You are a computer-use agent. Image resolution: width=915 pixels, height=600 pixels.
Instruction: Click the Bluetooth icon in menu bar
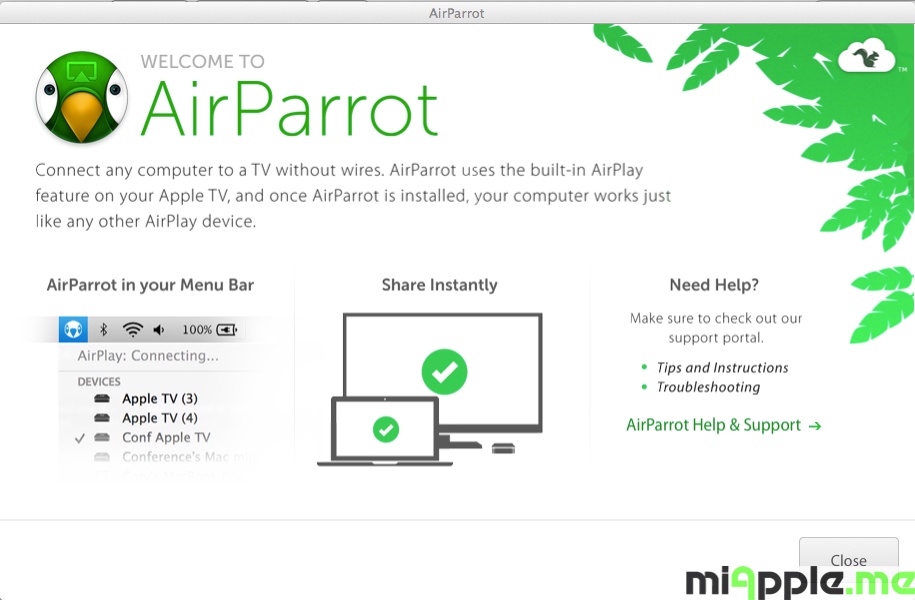click(103, 329)
